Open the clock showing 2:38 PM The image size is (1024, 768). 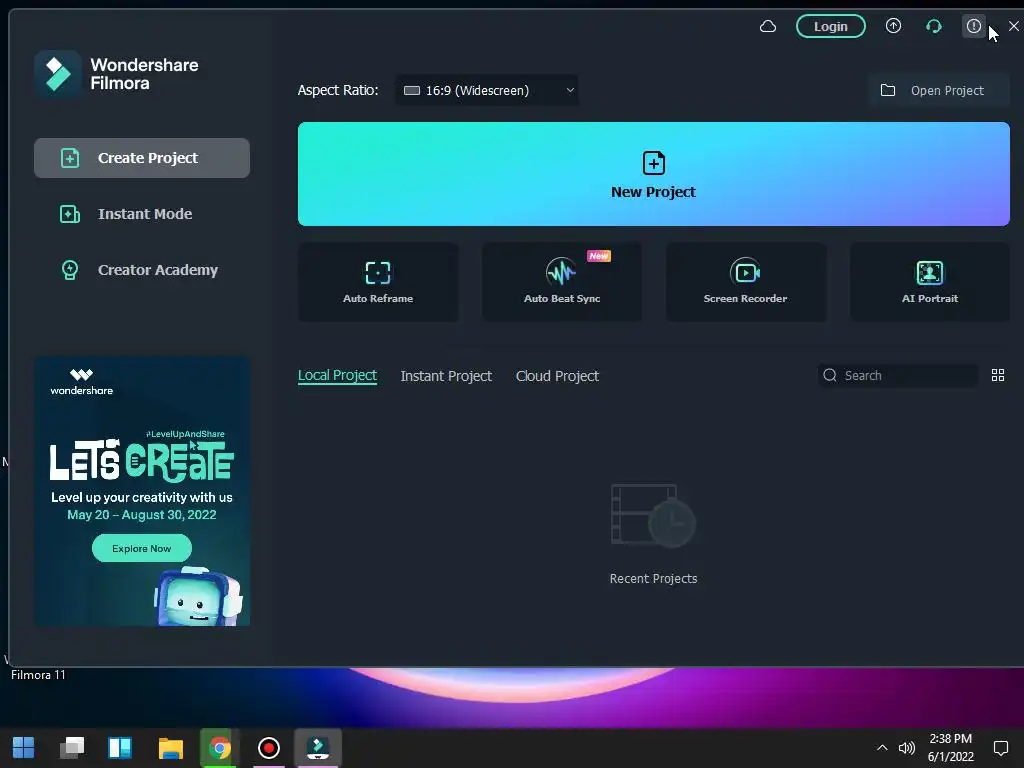click(x=951, y=748)
